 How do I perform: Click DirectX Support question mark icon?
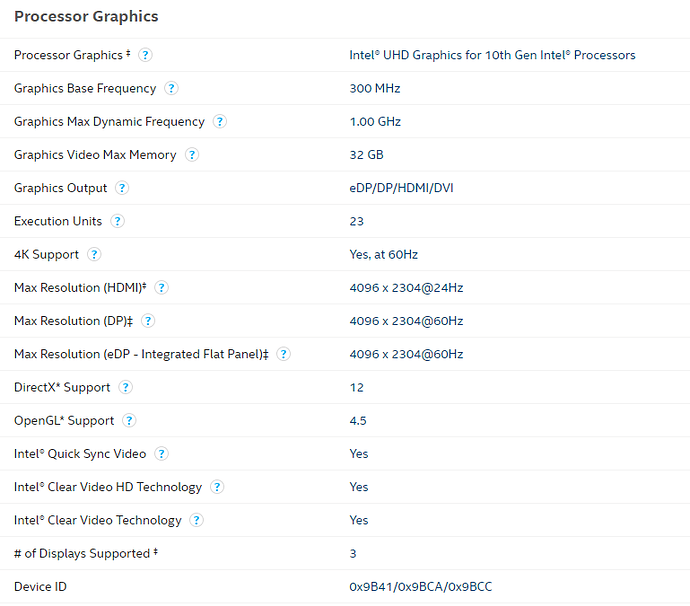pyautogui.click(x=126, y=387)
